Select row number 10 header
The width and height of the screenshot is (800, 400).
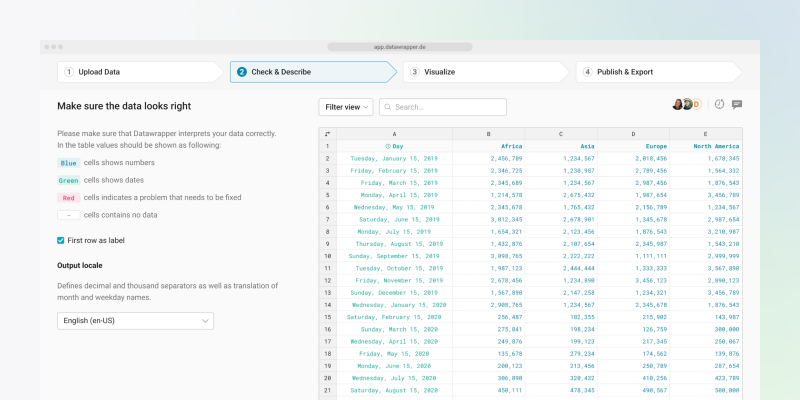tap(328, 256)
